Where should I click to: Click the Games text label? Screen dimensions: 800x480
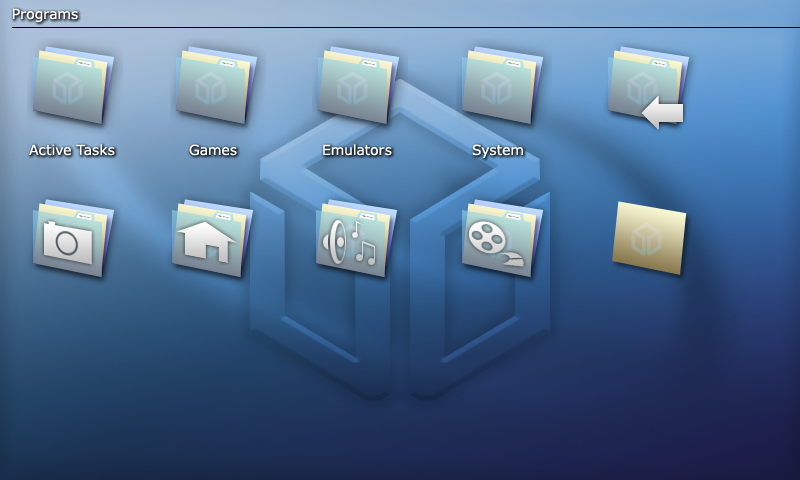click(x=213, y=150)
